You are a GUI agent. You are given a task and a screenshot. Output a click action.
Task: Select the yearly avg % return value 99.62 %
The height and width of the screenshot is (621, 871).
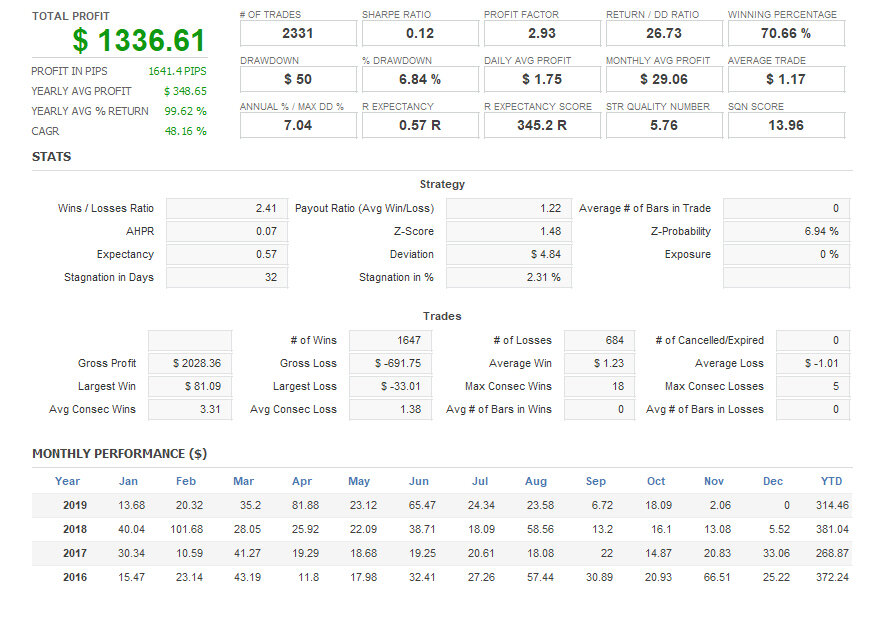tap(185, 111)
